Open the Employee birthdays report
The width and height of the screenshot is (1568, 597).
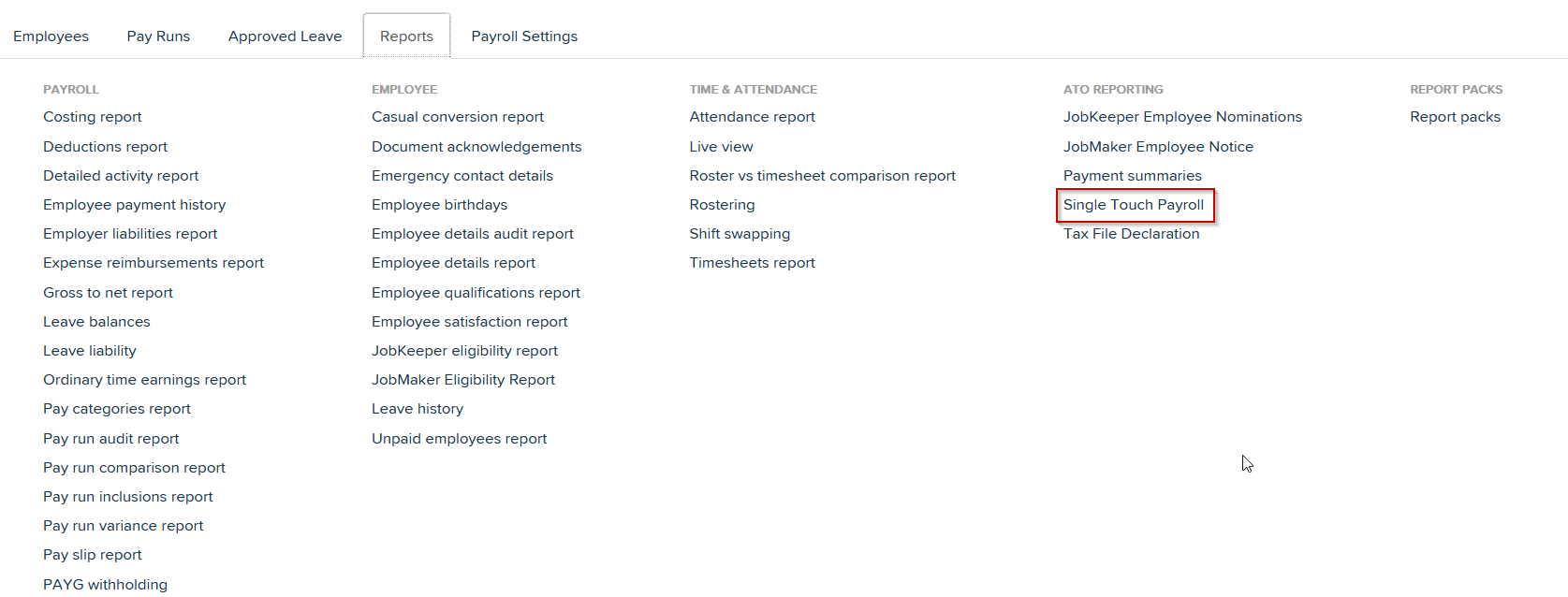tap(439, 204)
